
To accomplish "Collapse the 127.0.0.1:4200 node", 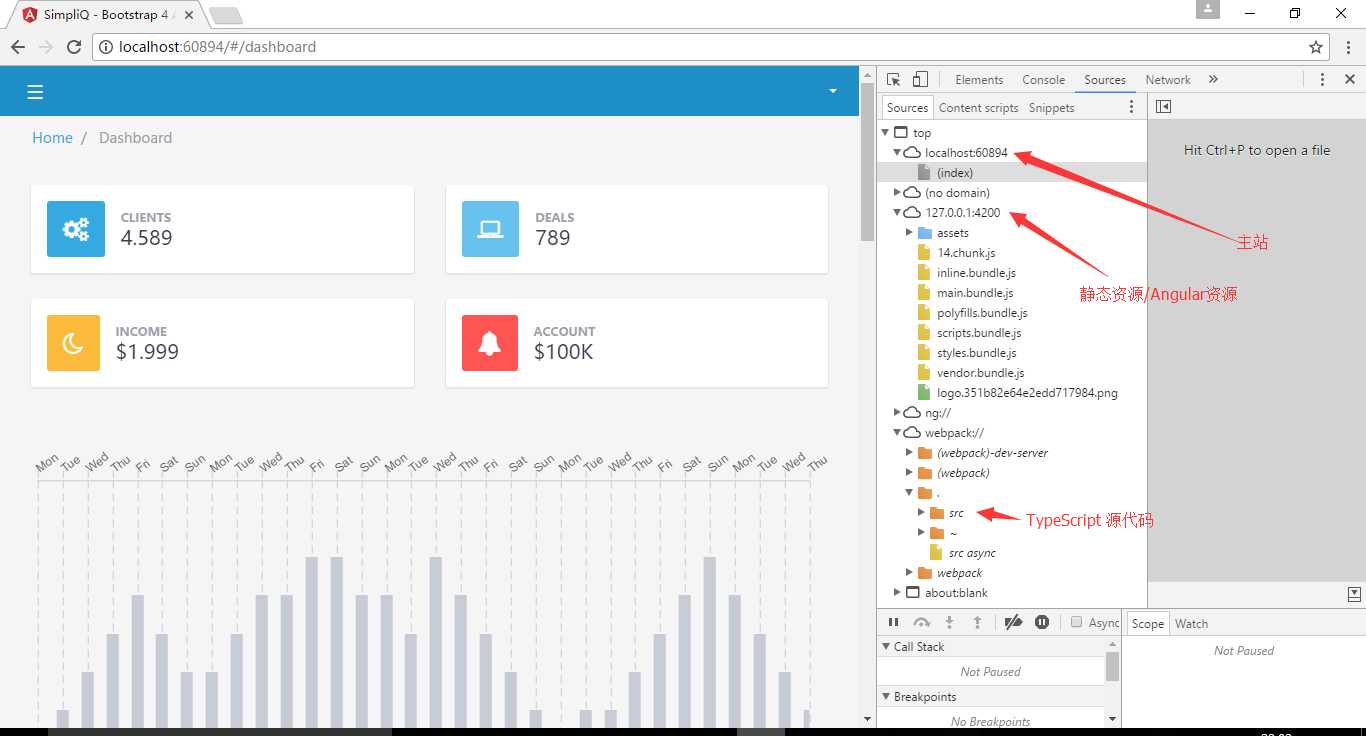I will coord(897,213).
